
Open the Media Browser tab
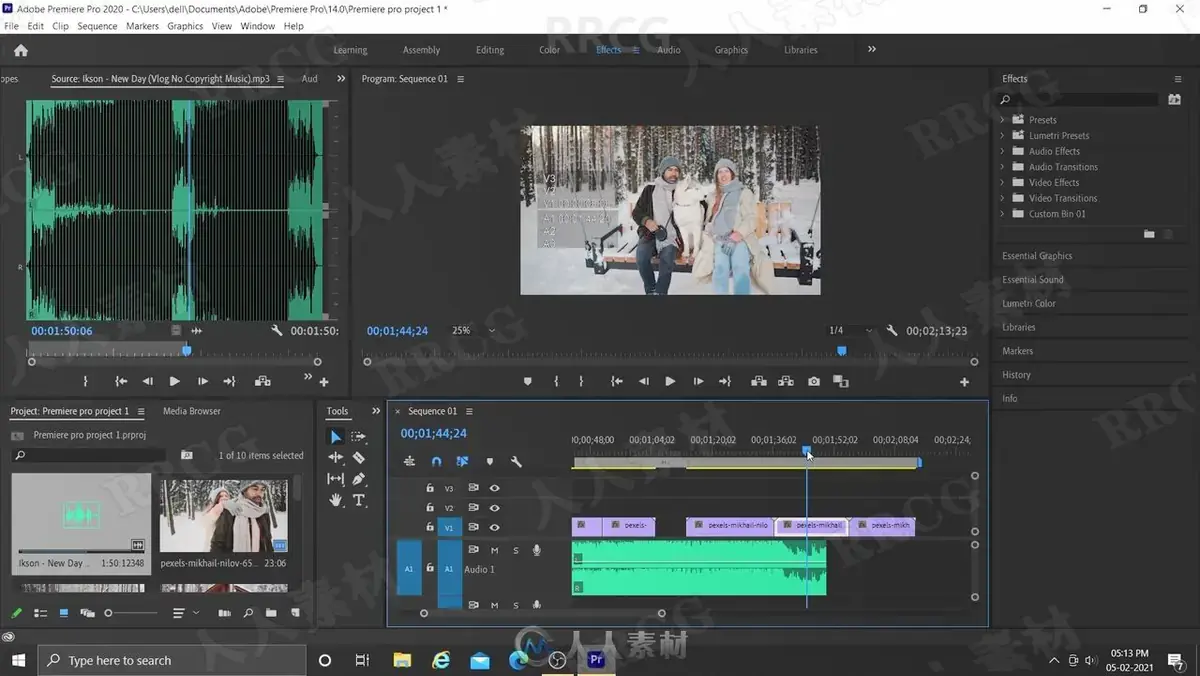[x=192, y=411]
